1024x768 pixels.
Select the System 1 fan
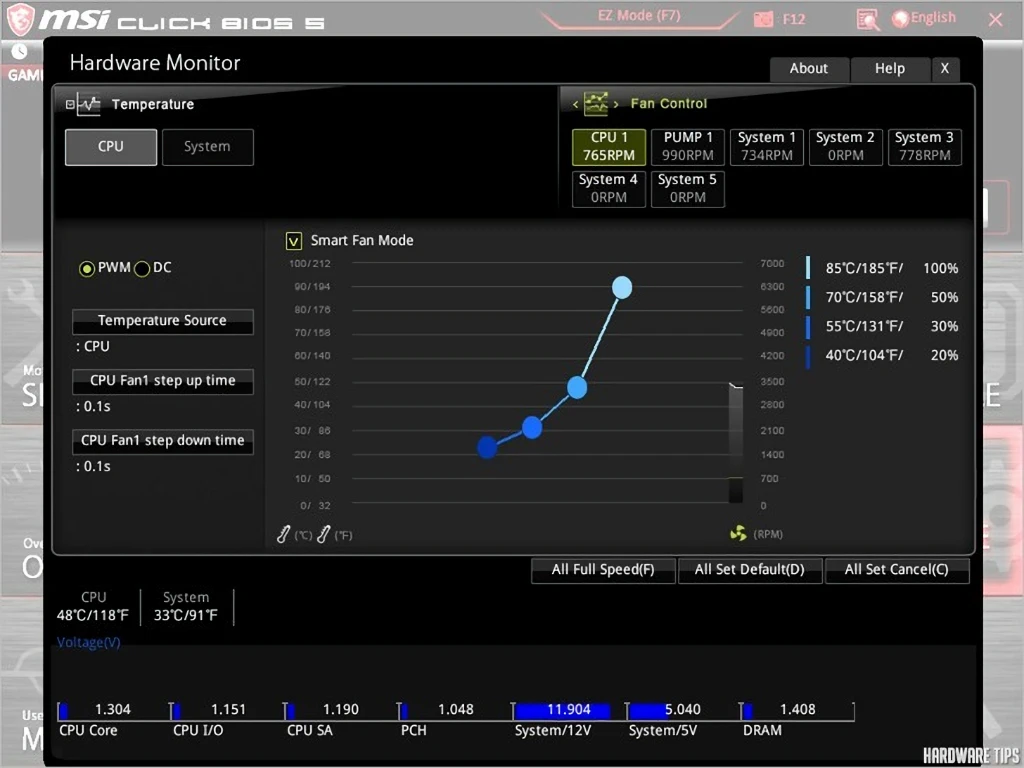tap(767, 147)
